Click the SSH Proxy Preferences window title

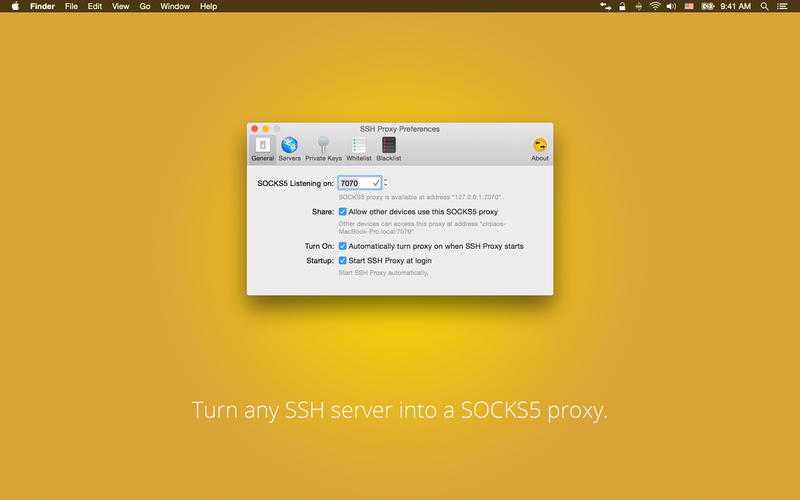[x=399, y=129]
